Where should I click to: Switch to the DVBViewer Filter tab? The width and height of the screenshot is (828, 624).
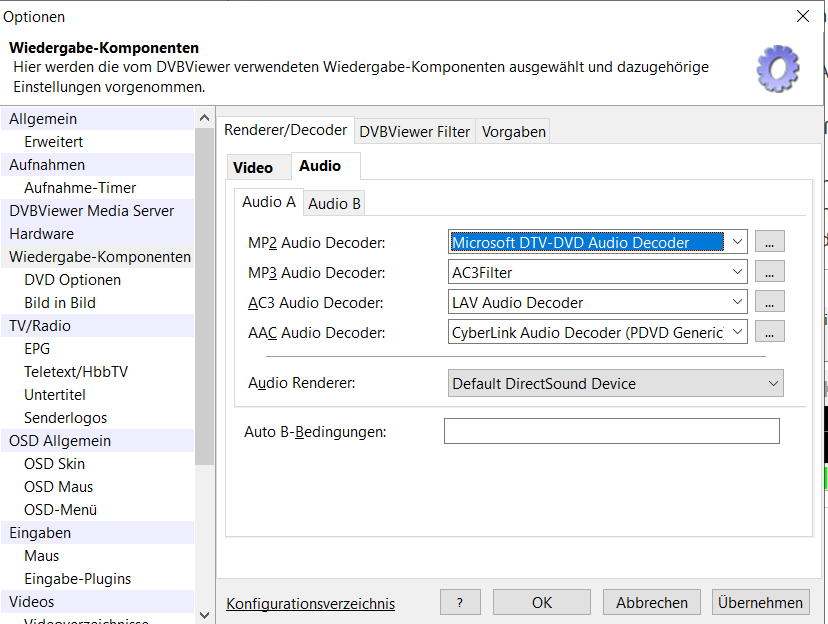tap(414, 131)
